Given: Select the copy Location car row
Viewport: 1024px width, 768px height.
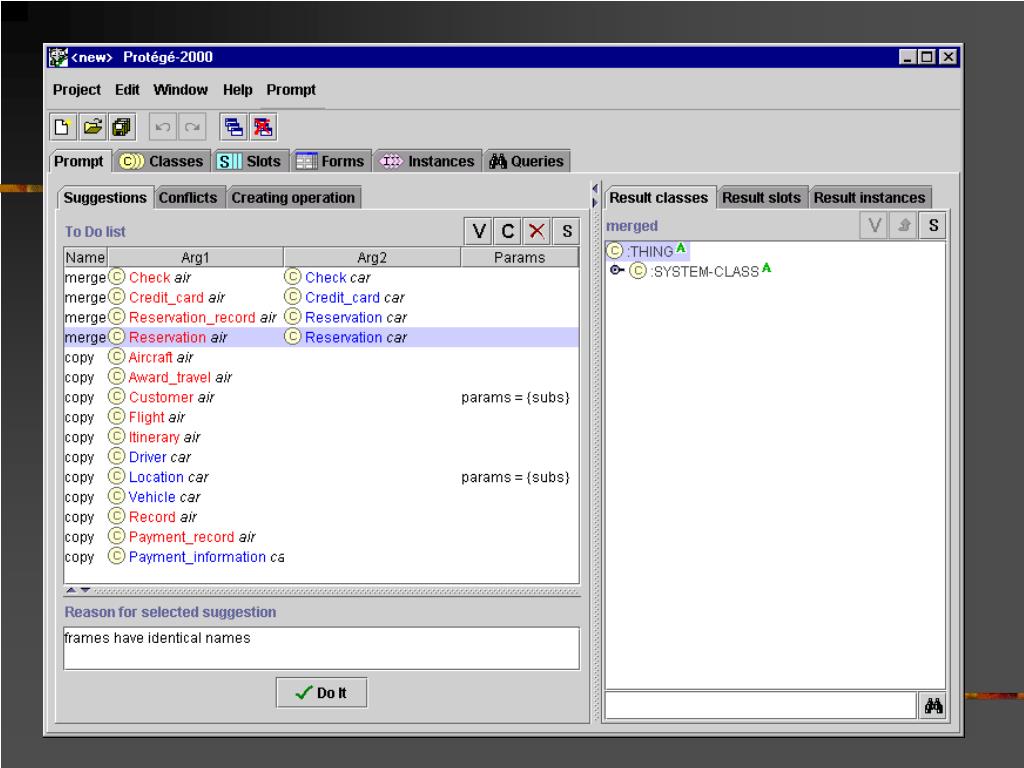Looking at the screenshot, I should pyautogui.click(x=321, y=477).
